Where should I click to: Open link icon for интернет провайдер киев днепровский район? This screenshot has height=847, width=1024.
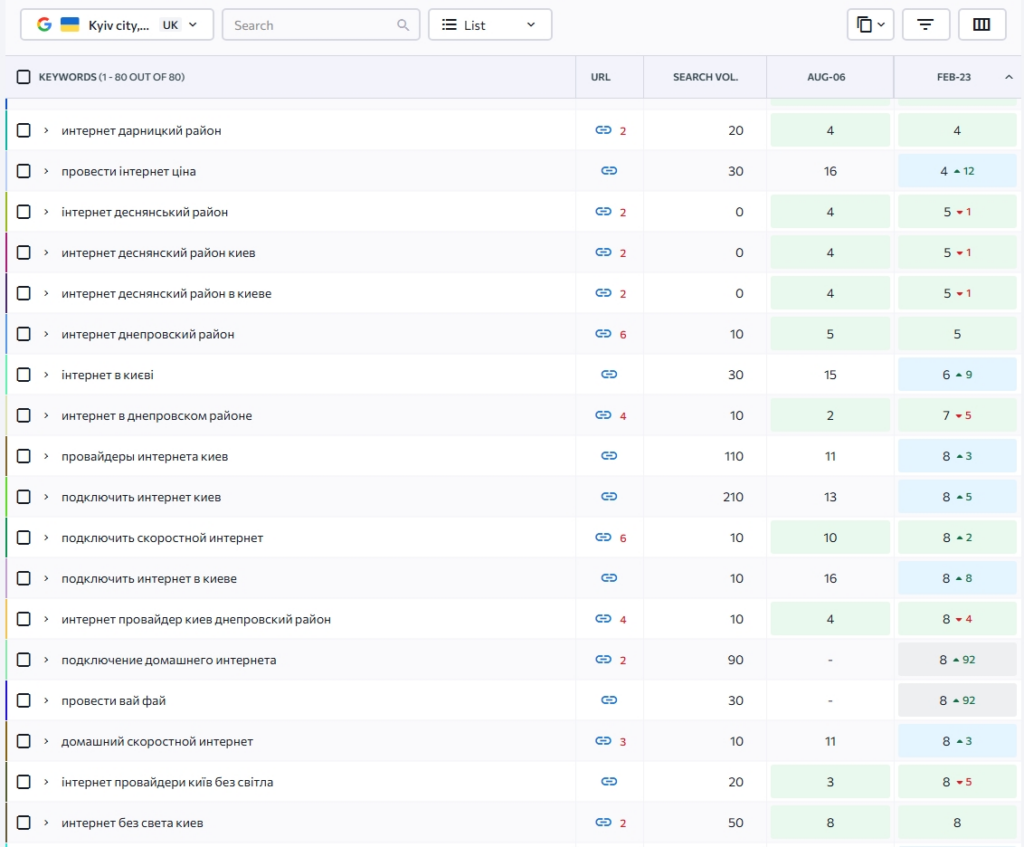(603, 618)
